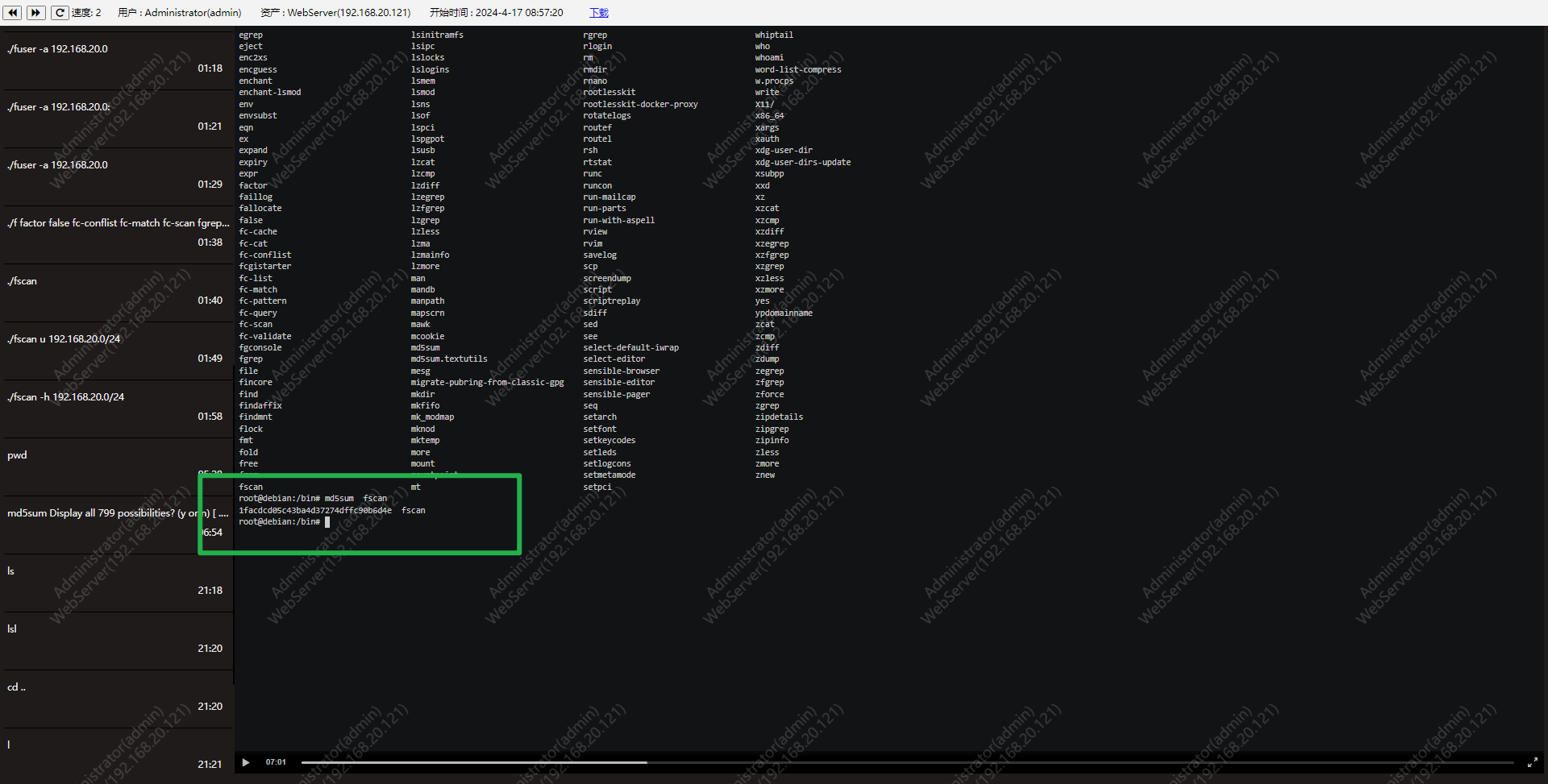Click the restart replay circular arrow button

[x=60, y=12]
